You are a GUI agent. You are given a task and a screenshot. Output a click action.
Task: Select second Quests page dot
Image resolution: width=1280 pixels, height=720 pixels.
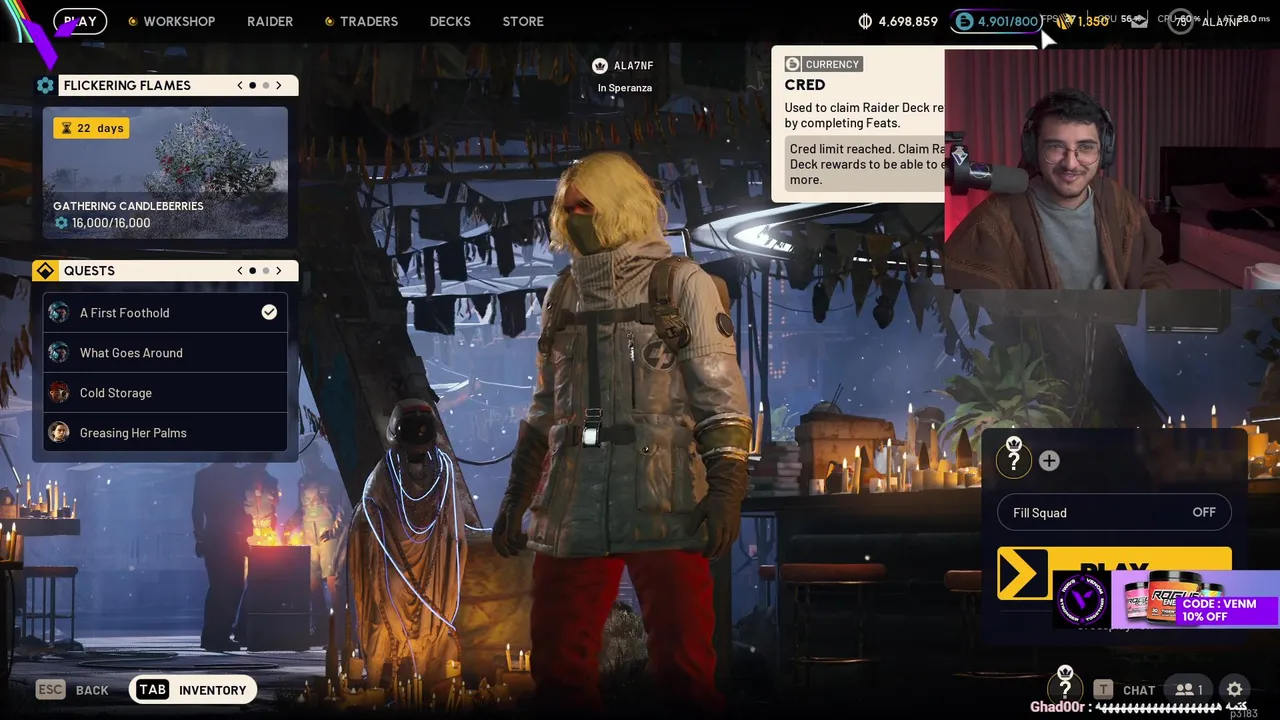tap(265, 271)
